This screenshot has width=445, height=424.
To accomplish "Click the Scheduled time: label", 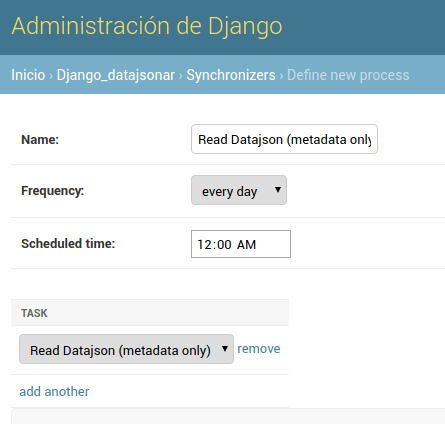I will pos(68,243).
